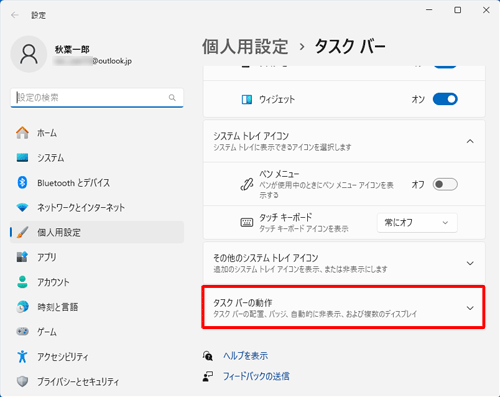The width and height of the screenshot is (500, 397).
Task: Click the ウィジェット label text
Action: 277,99
